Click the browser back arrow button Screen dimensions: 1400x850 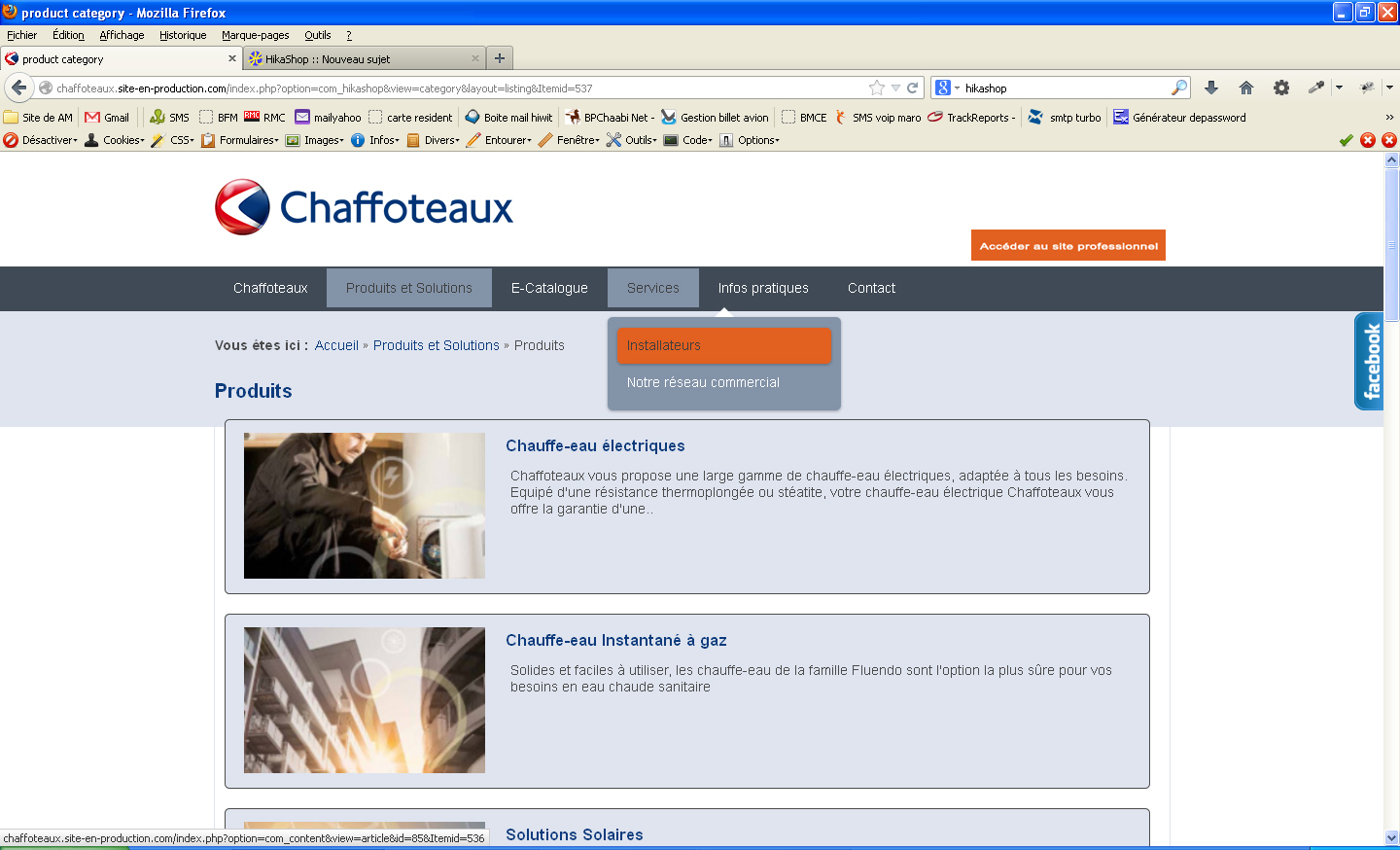pyautogui.click(x=18, y=88)
